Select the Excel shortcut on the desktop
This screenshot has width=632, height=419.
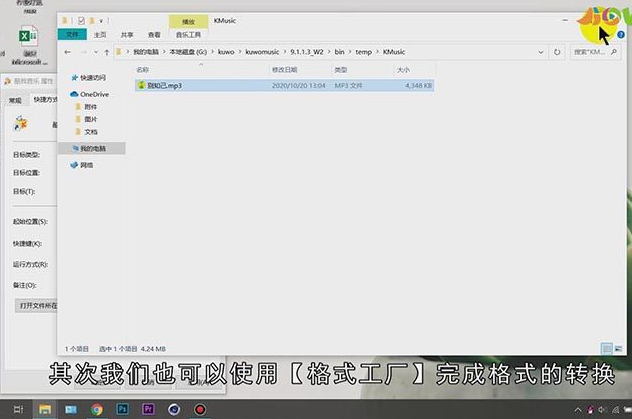[x=28, y=44]
